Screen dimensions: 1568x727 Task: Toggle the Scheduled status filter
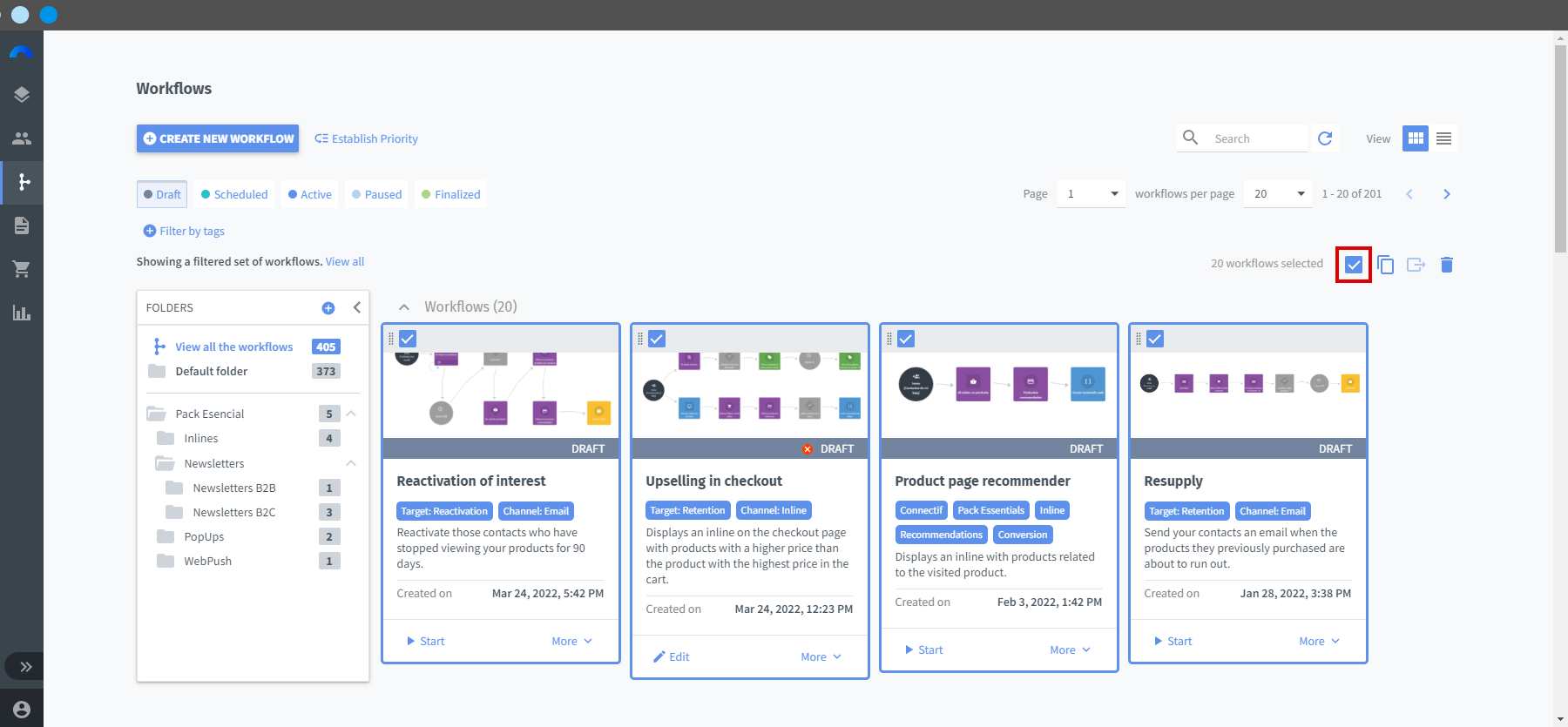(234, 194)
